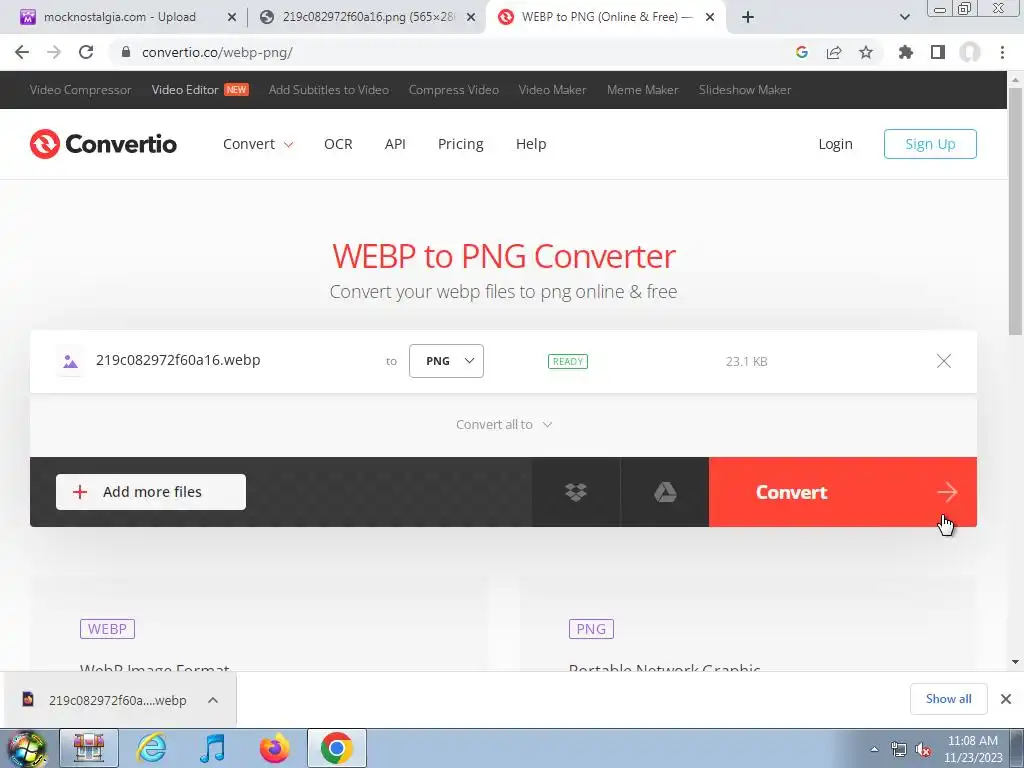This screenshot has width=1024, height=768.
Task: Open OCR page
Action: (x=338, y=144)
